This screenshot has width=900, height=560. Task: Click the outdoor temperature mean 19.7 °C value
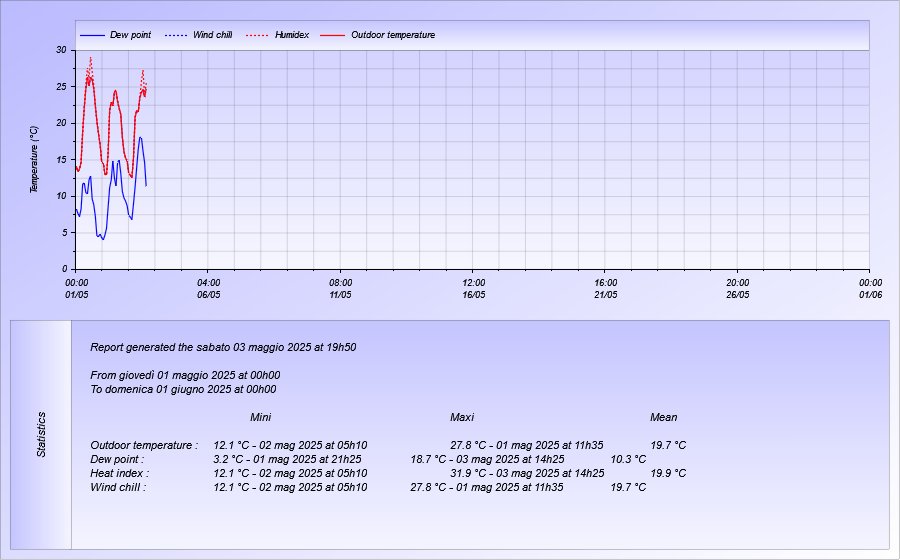click(x=668, y=445)
